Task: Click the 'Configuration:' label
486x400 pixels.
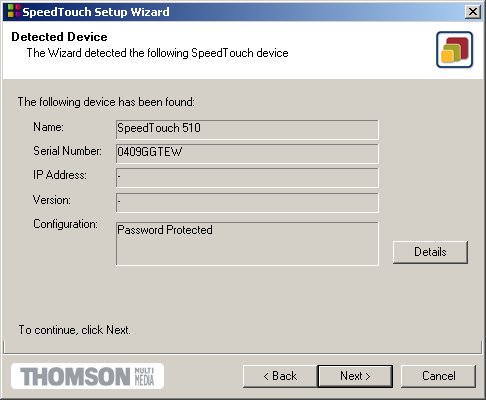Action: 65,224
